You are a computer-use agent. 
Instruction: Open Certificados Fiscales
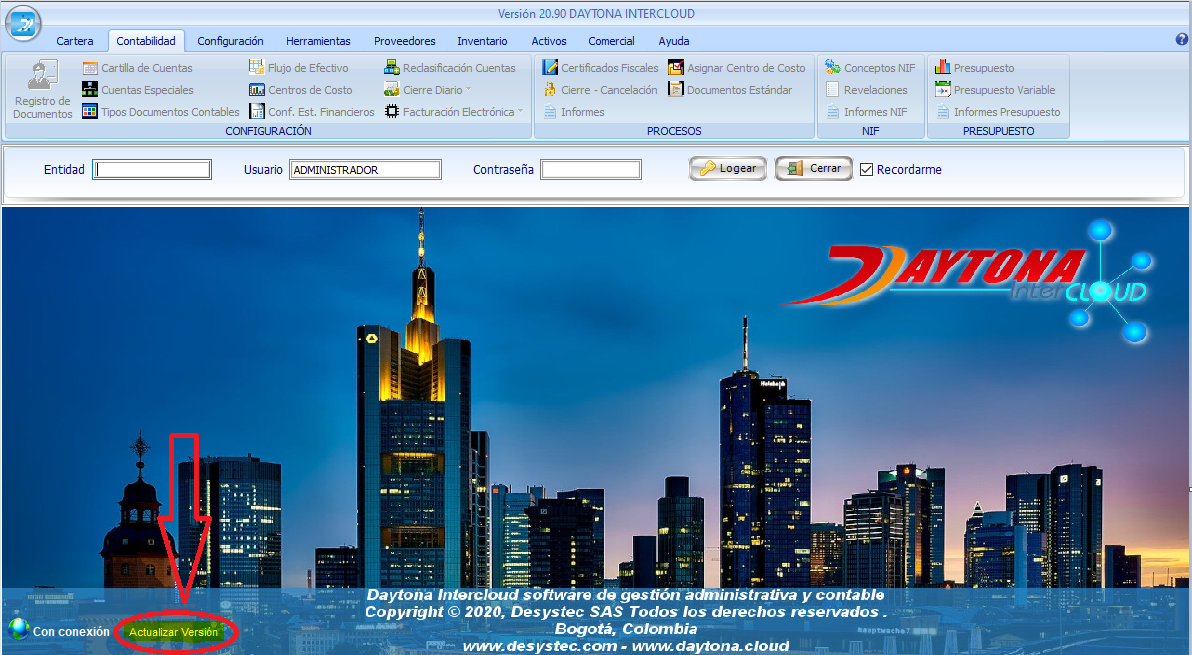(601, 68)
